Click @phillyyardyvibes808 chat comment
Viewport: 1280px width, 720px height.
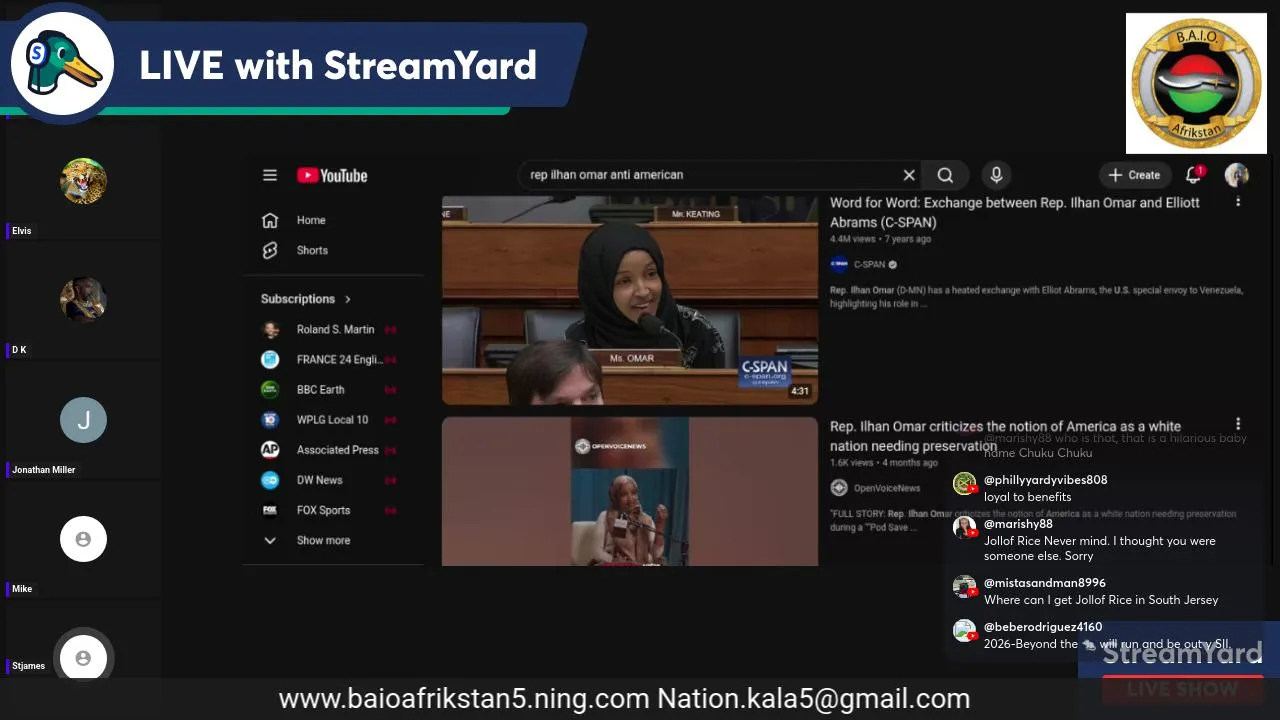click(1030, 488)
